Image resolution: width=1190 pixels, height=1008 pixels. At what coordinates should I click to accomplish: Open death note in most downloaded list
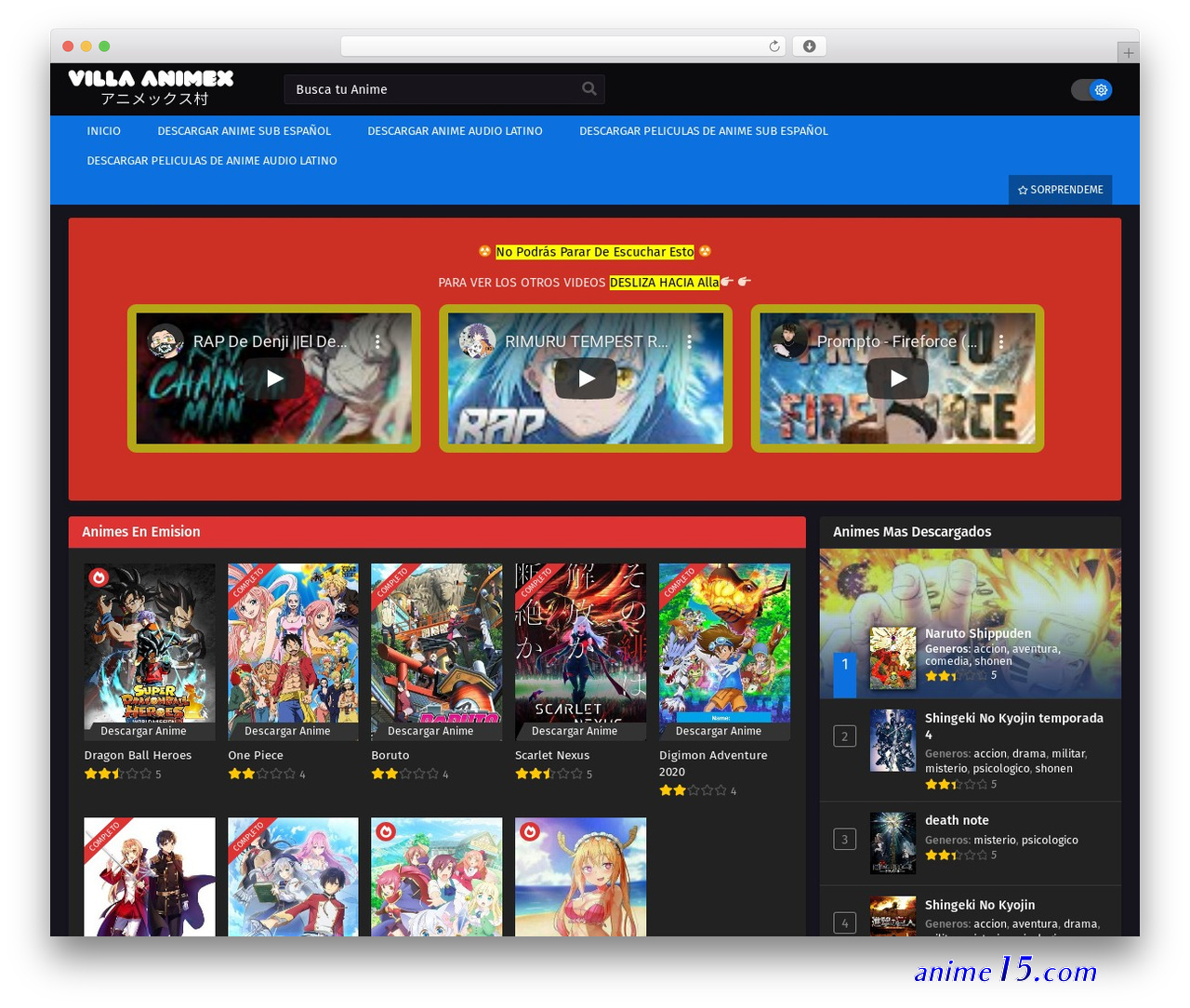[x=957, y=820]
